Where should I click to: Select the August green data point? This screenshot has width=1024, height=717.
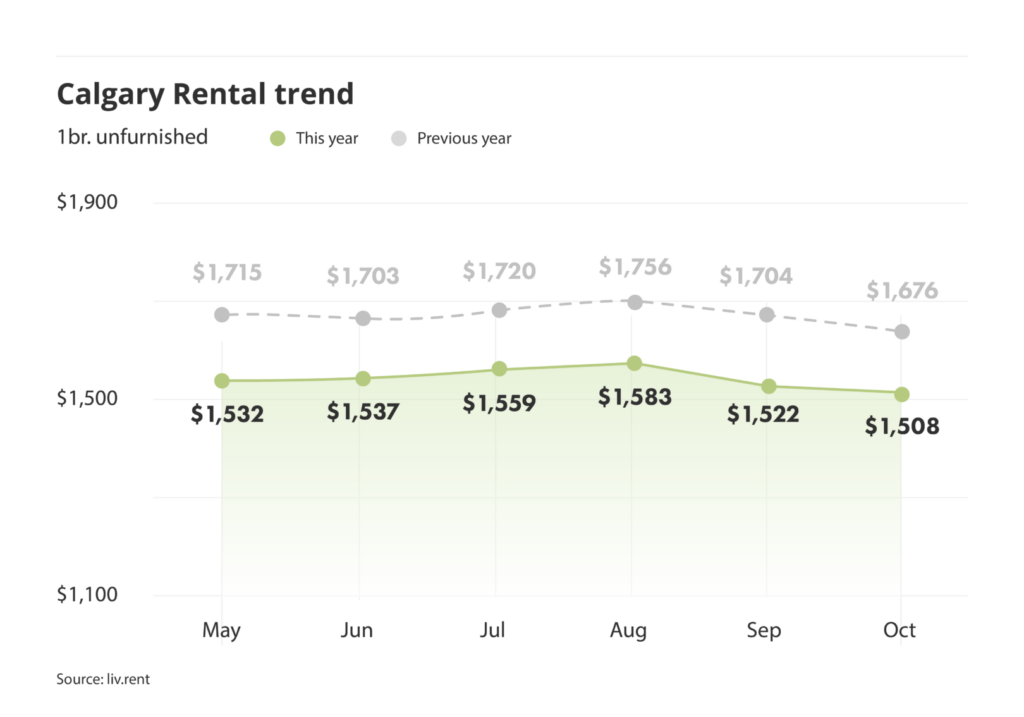coord(634,363)
